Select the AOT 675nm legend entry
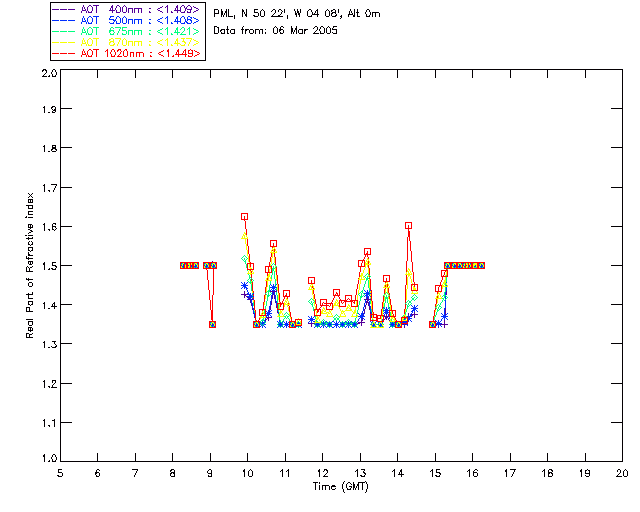Screen dimensions: 640x512 127,31
